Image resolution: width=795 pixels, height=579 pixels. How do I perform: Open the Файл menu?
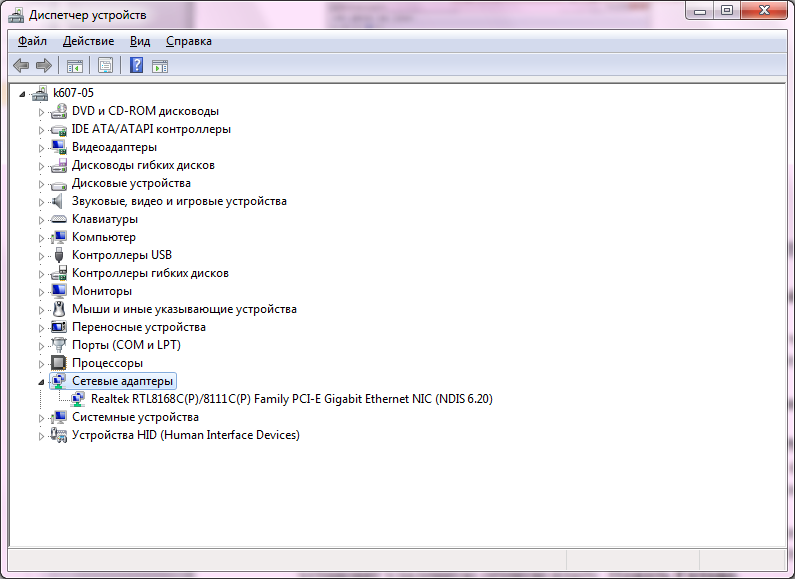[x=32, y=41]
